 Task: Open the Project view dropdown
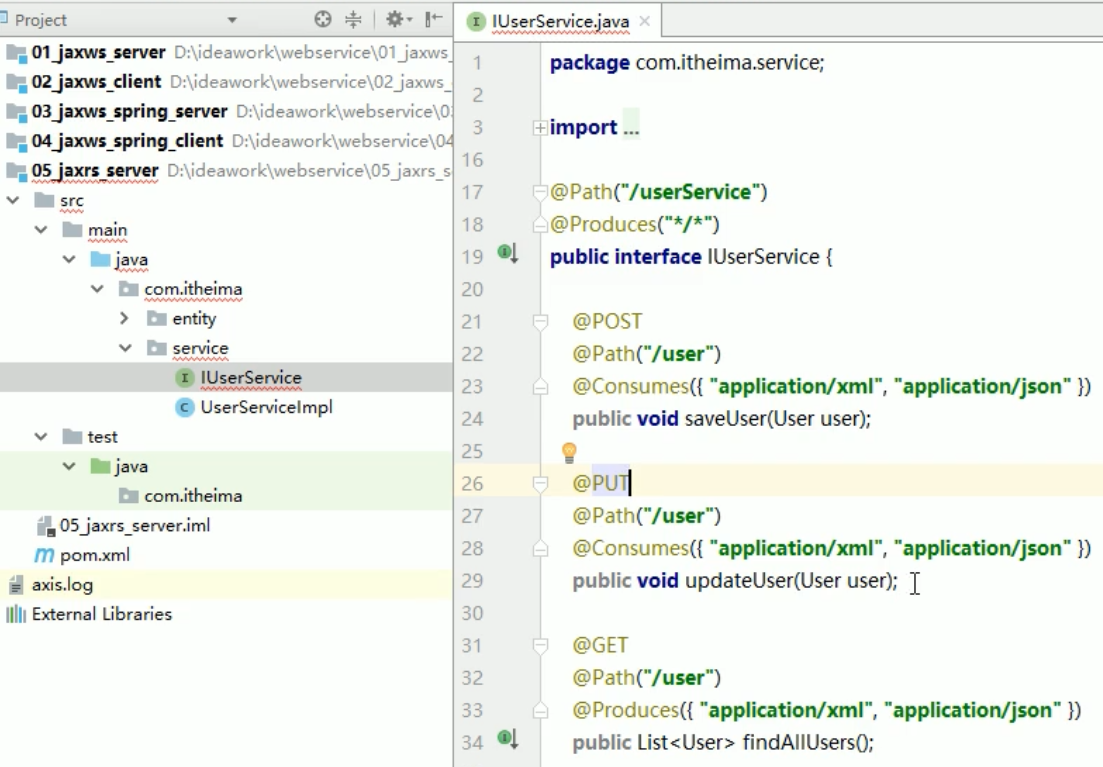(232, 20)
